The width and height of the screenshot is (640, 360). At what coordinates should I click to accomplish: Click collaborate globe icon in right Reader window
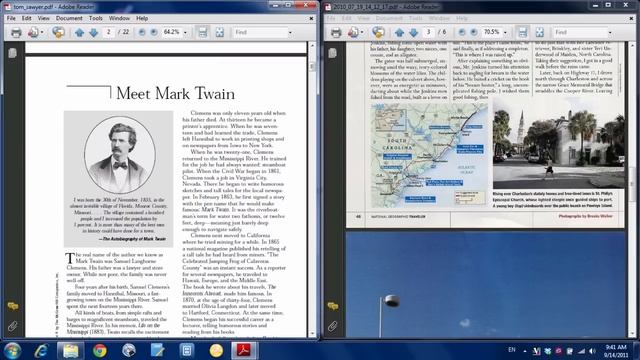coord(378,32)
